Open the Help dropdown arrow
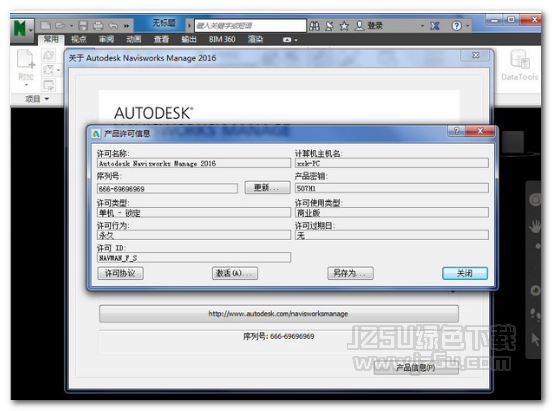The height and width of the screenshot is (411, 552). pos(468,26)
